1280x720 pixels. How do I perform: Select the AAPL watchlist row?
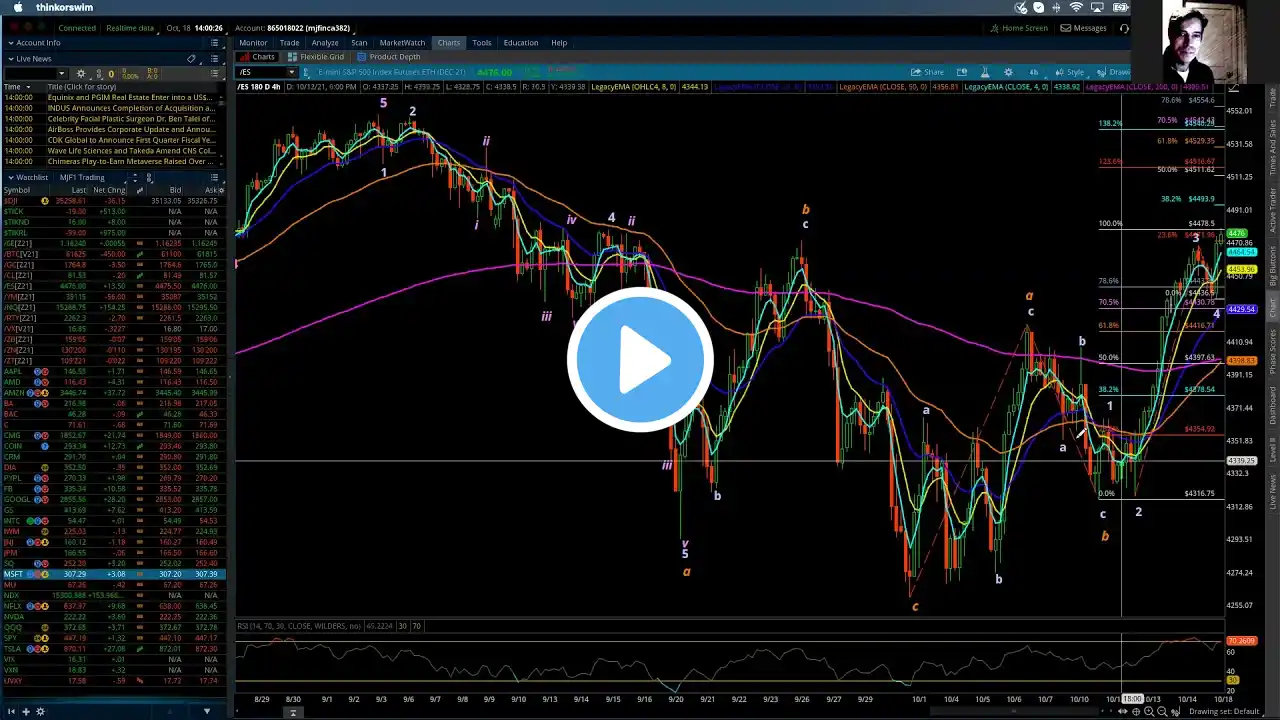pos(113,371)
